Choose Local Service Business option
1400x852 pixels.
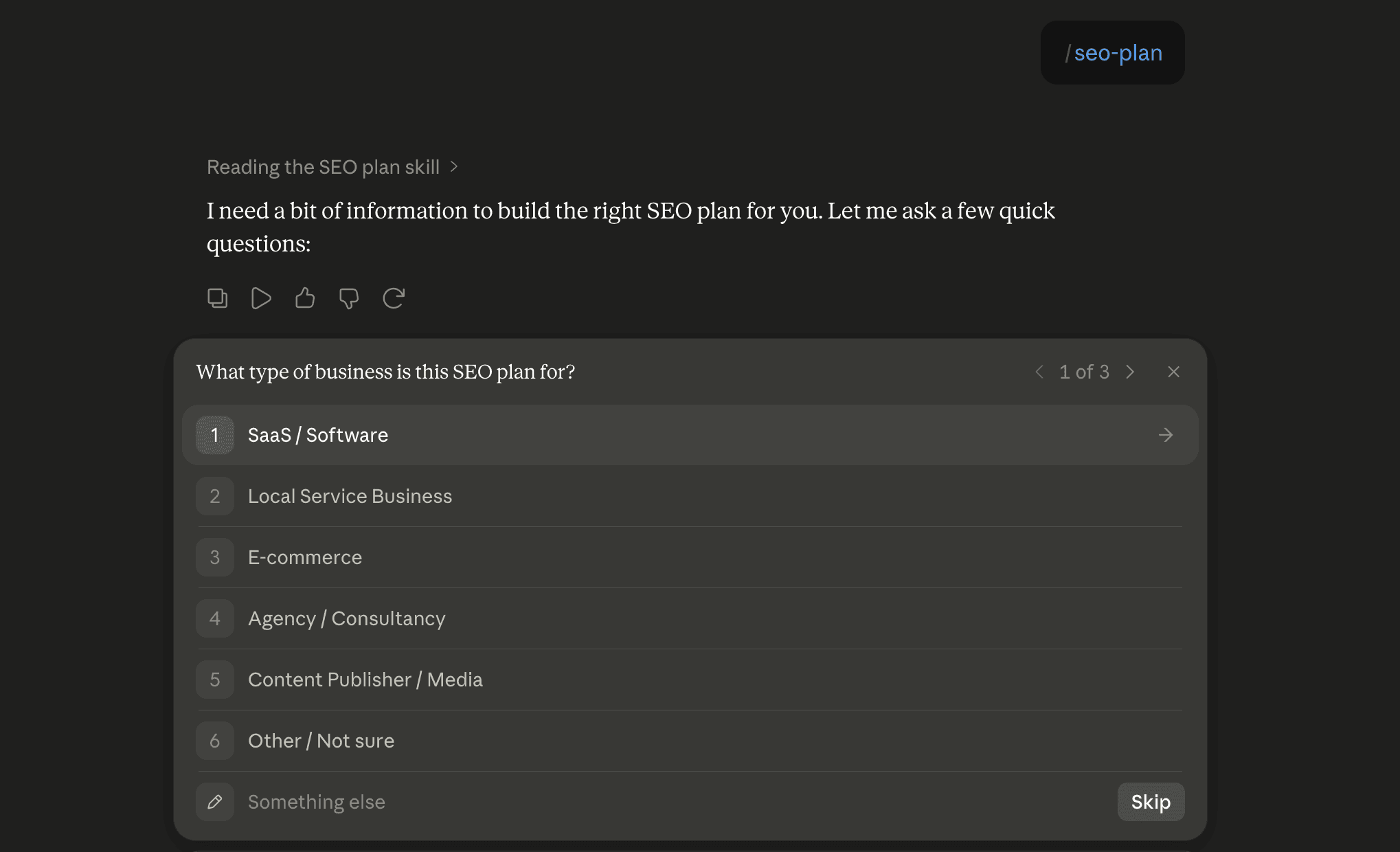point(690,496)
